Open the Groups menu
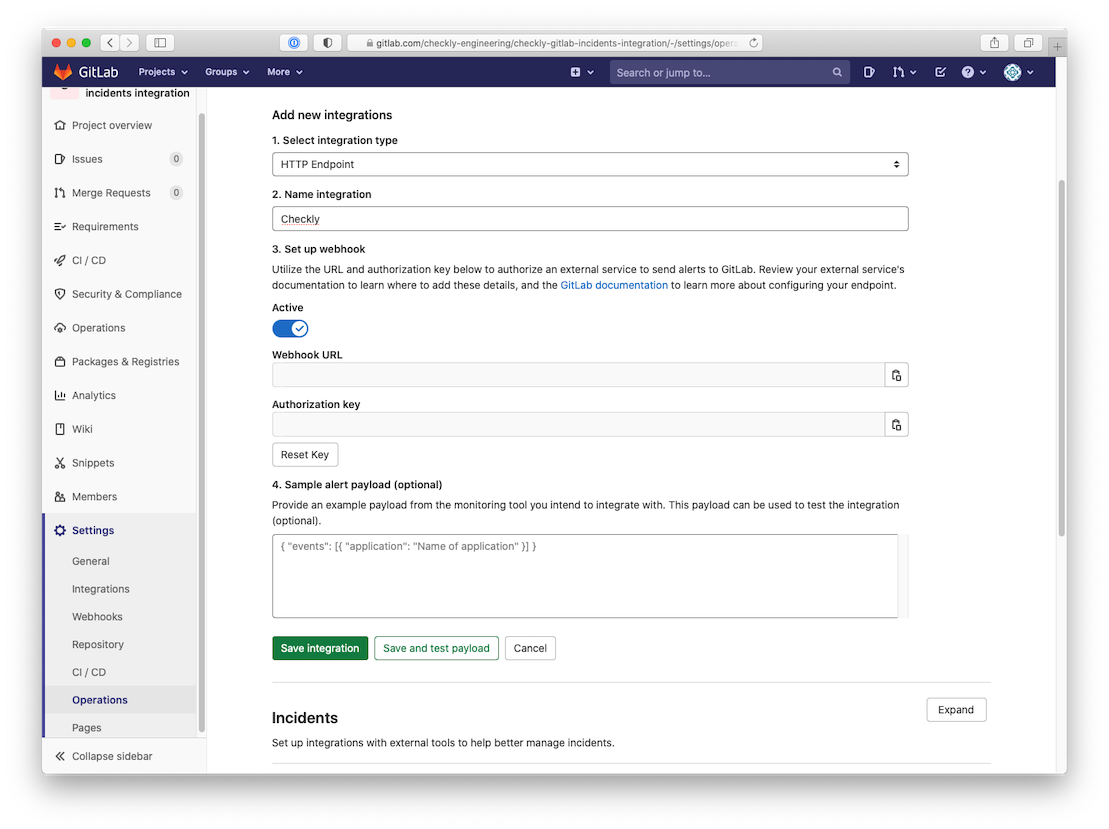Viewport: 1109px width, 829px height. [225, 71]
